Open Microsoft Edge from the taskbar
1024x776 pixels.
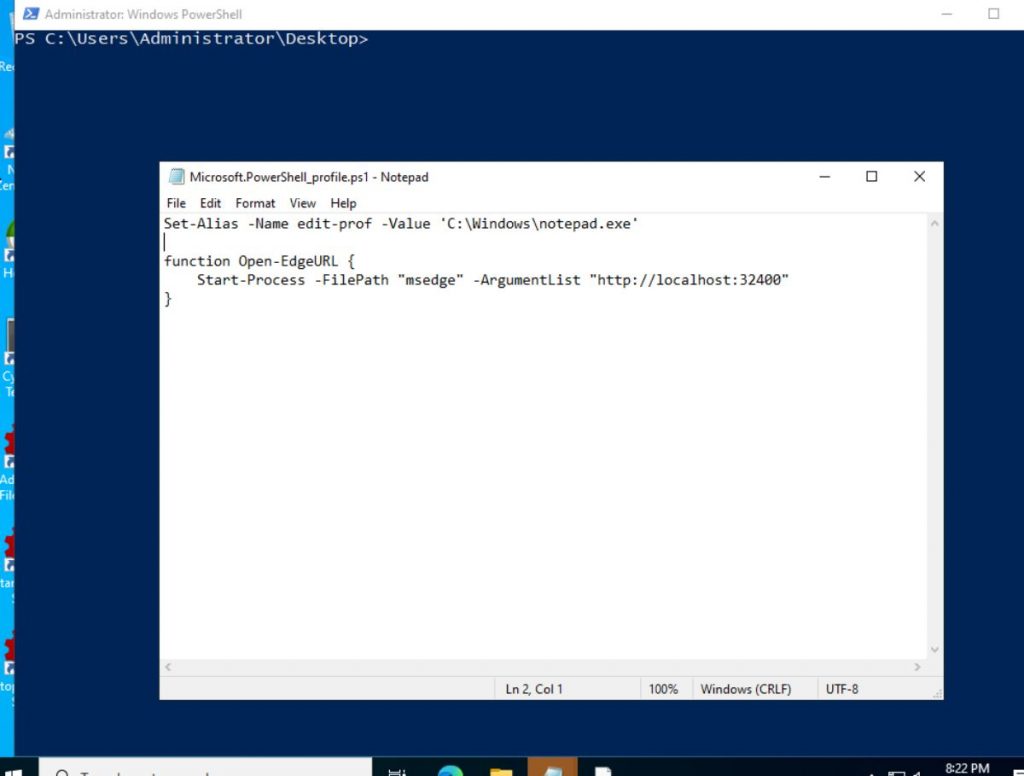[450, 770]
